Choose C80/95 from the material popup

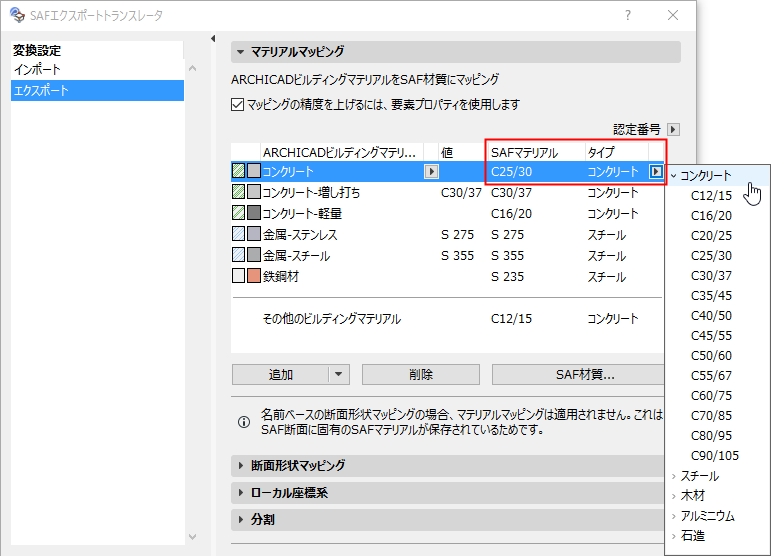point(711,436)
